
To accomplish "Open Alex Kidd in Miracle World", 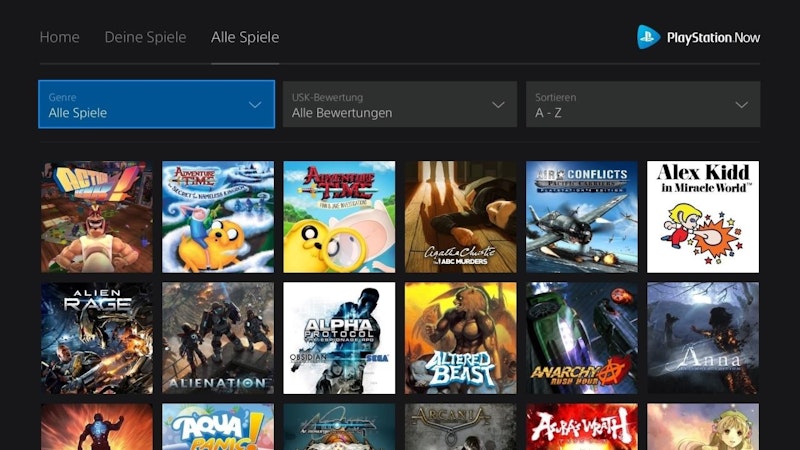I will [x=703, y=217].
